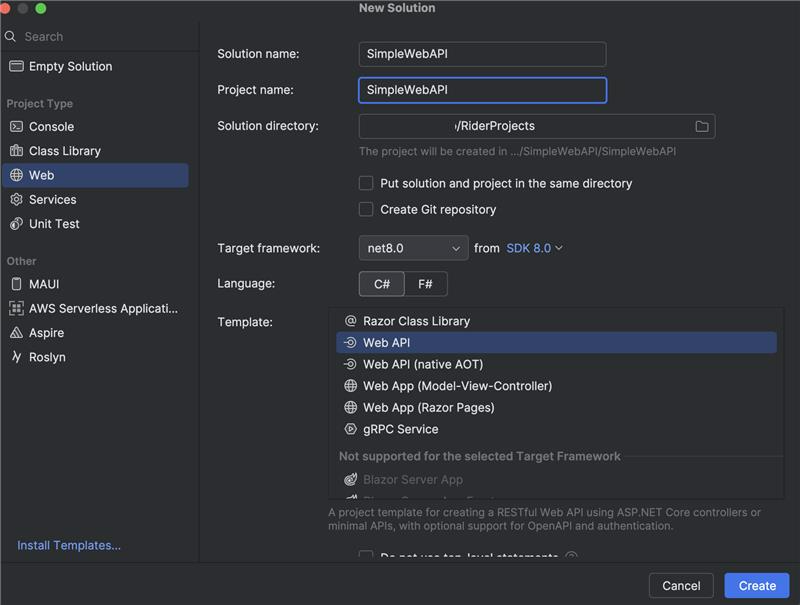Click into the Solution name field
This screenshot has height=605, width=800.
coord(482,54)
